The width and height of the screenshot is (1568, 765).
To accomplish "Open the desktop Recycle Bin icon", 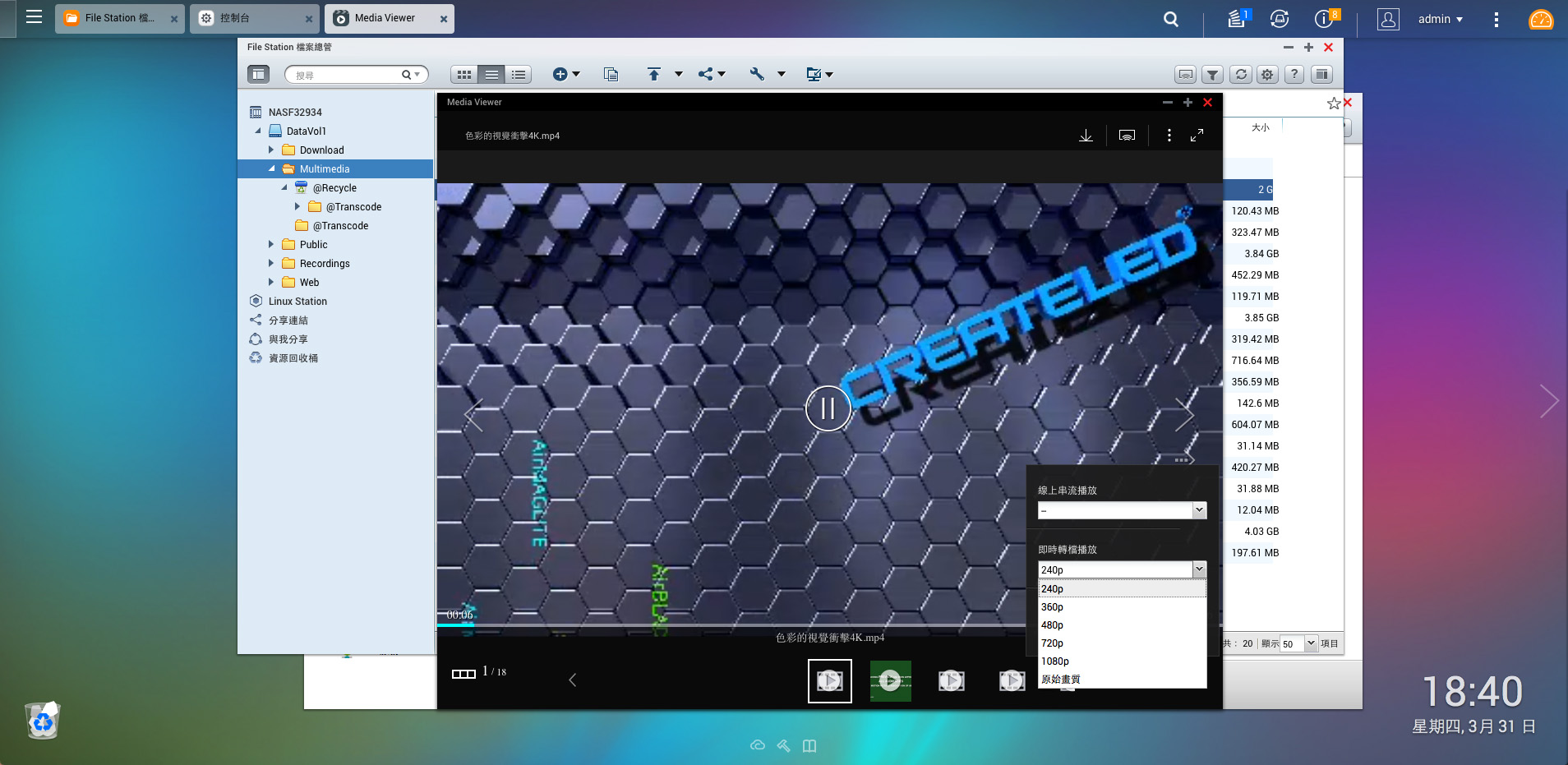I will coord(43,721).
